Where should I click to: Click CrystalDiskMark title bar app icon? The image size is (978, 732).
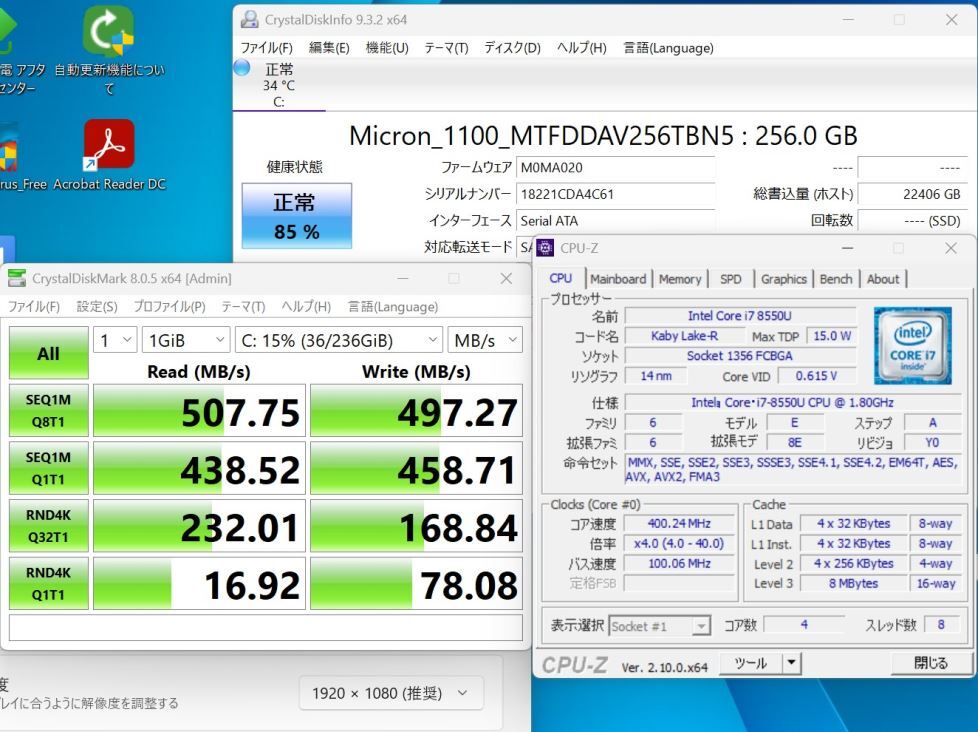coord(17,278)
